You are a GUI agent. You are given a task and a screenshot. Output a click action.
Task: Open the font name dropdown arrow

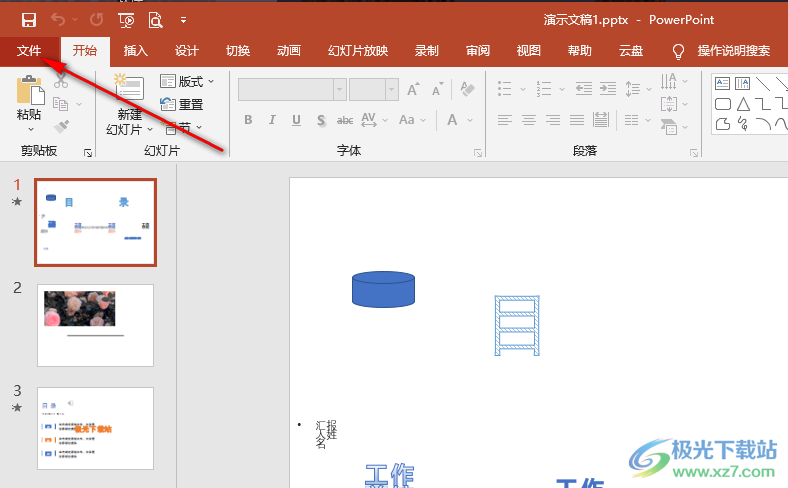(x=340, y=89)
